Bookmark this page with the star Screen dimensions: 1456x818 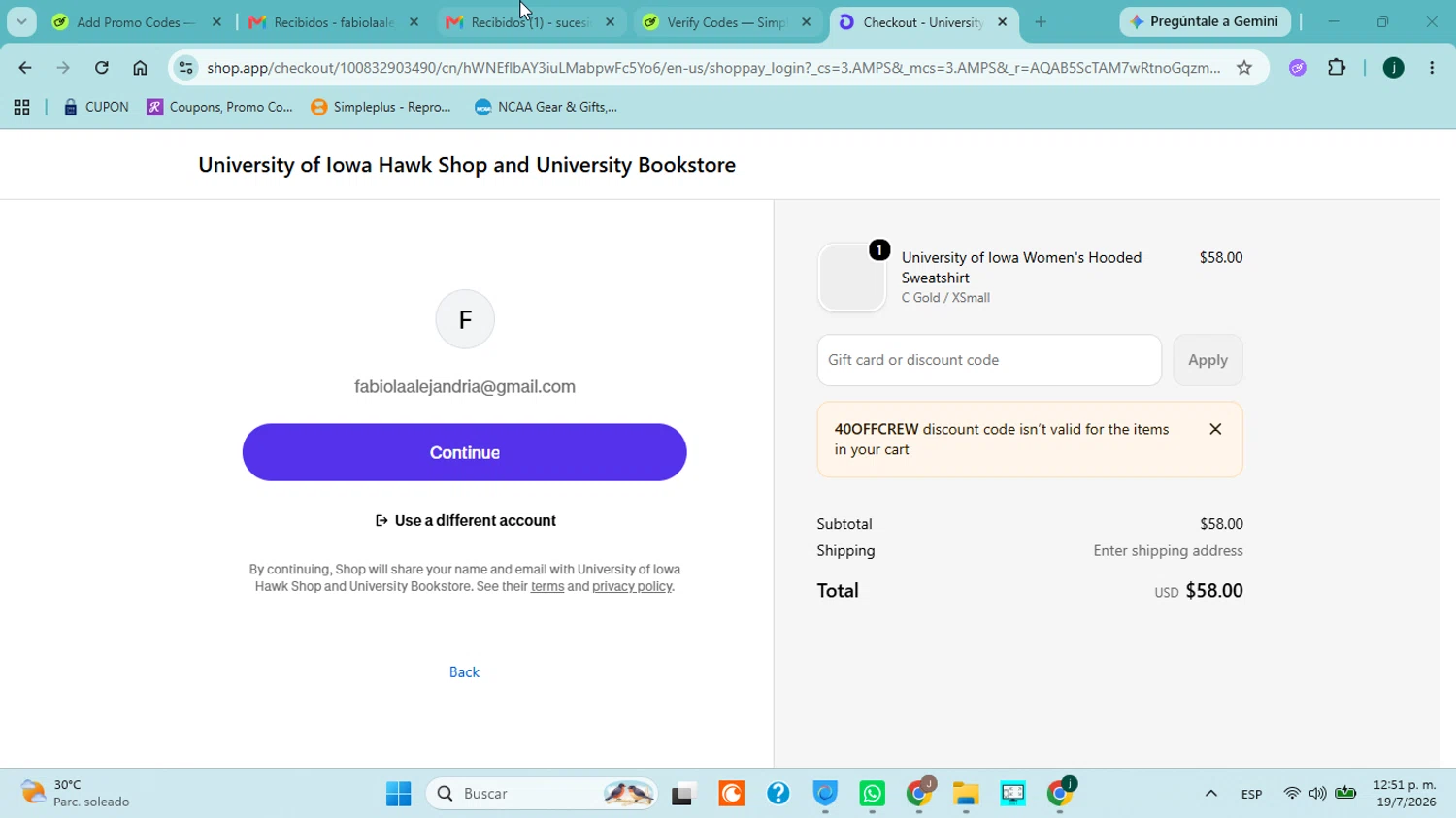pos(1244,68)
